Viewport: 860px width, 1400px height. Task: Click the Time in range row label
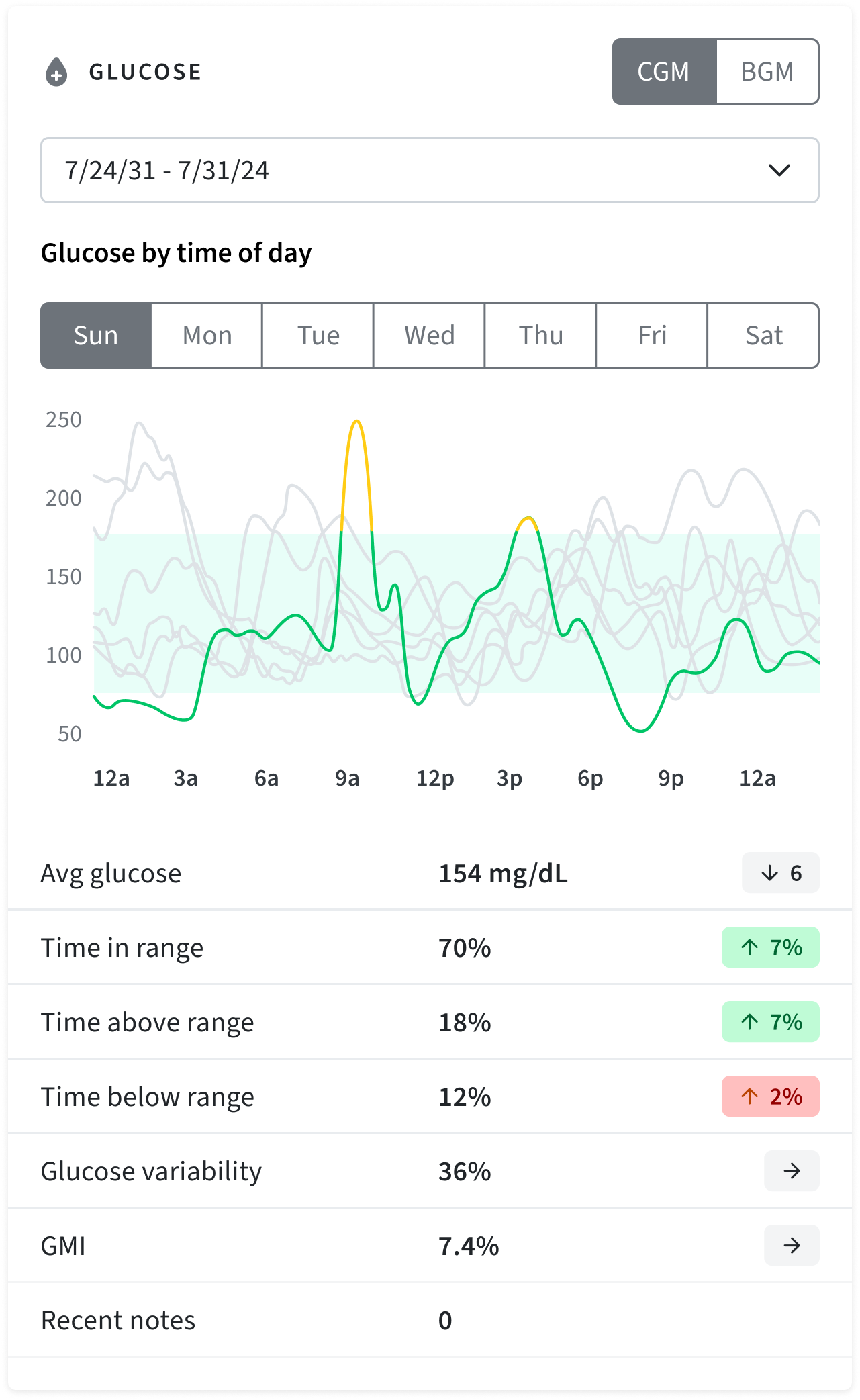(122, 948)
